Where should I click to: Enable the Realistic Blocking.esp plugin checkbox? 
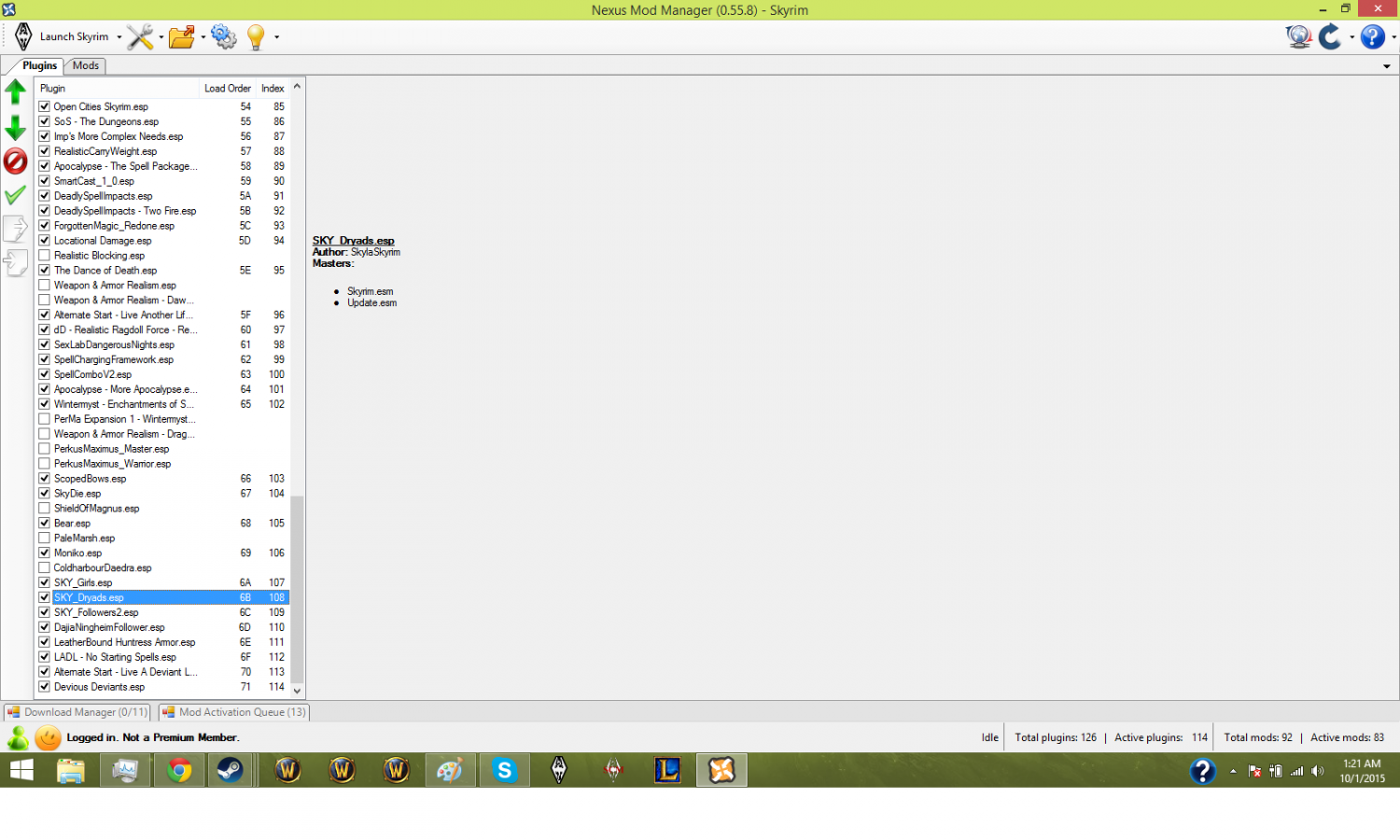[x=44, y=256]
